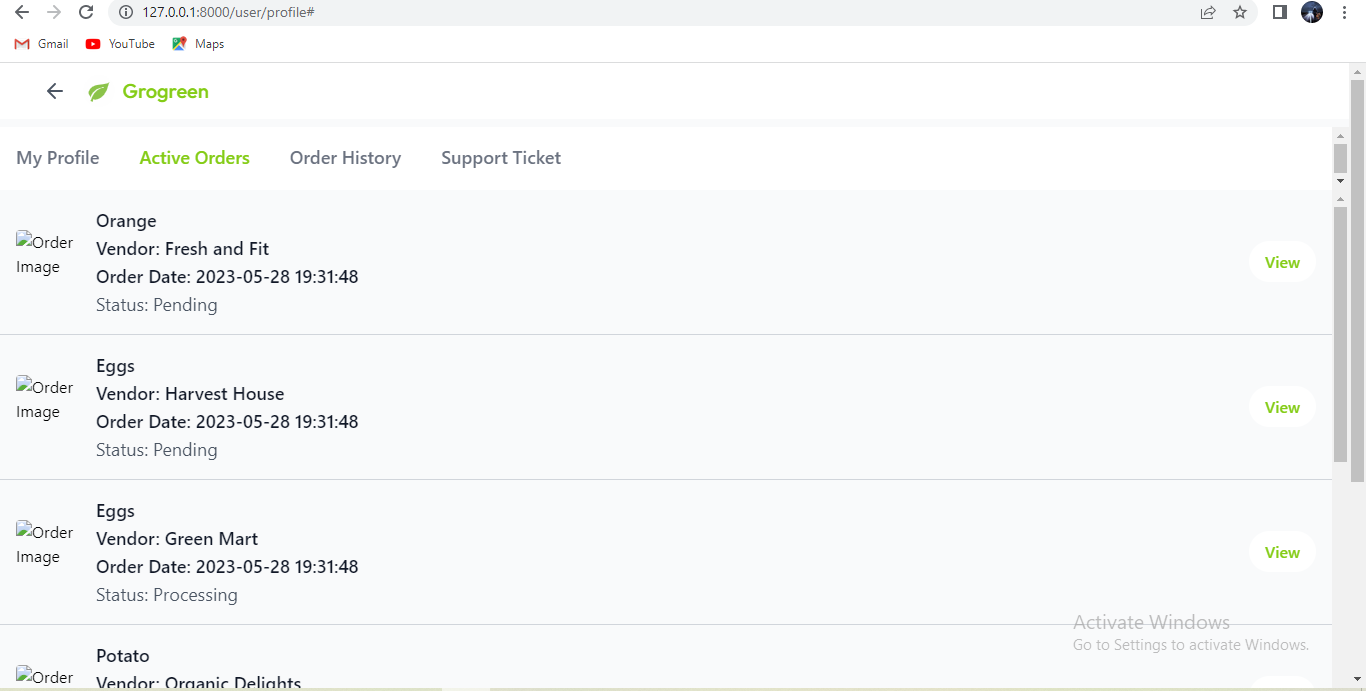Screen dimensions: 1366x691
Task: Click the Grogreen back arrow icon
Action: click(x=55, y=91)
